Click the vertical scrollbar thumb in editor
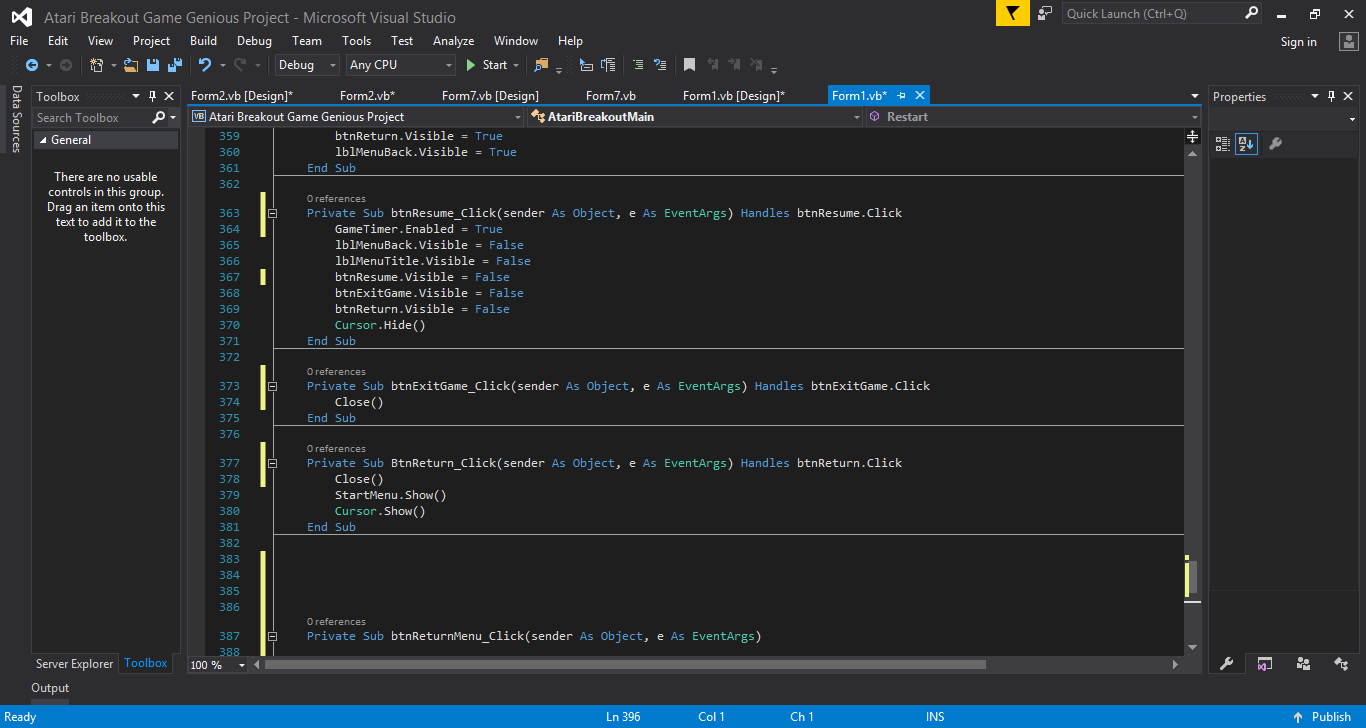The width and height of the screenshot is (1366, 728). coord(1193,578)
